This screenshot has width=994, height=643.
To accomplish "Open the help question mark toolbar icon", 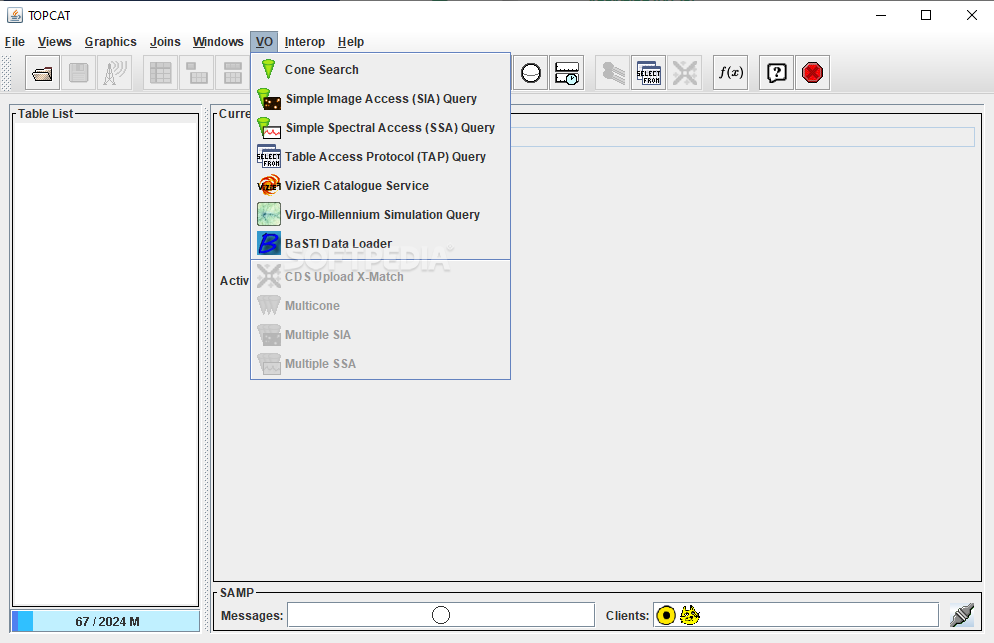I will [x=777, y=73].
